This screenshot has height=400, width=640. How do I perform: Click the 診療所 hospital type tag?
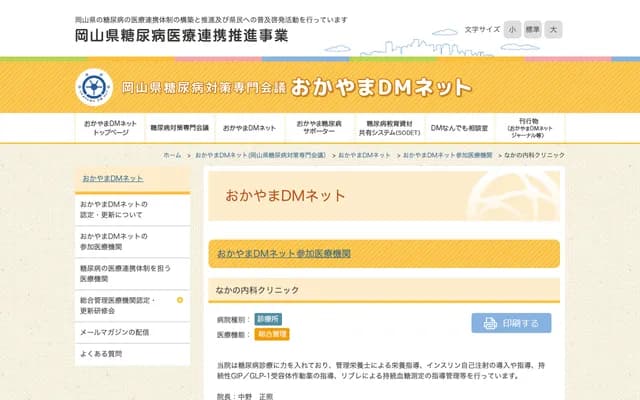268,319
